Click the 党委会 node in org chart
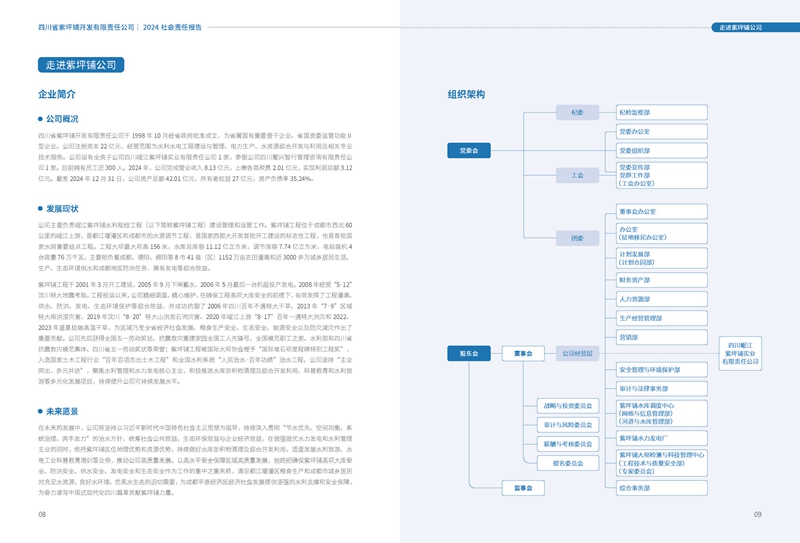Screen dimensions: 800x543 pos(469,151)
